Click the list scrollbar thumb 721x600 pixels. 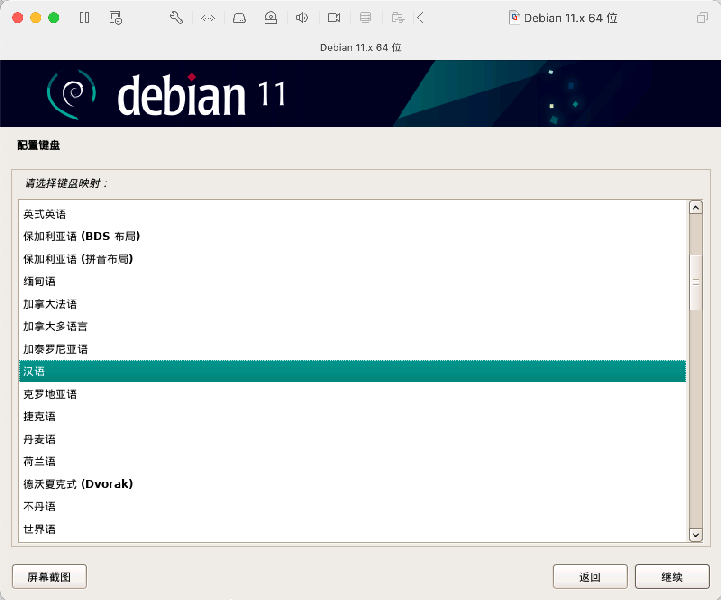point(696,282)
